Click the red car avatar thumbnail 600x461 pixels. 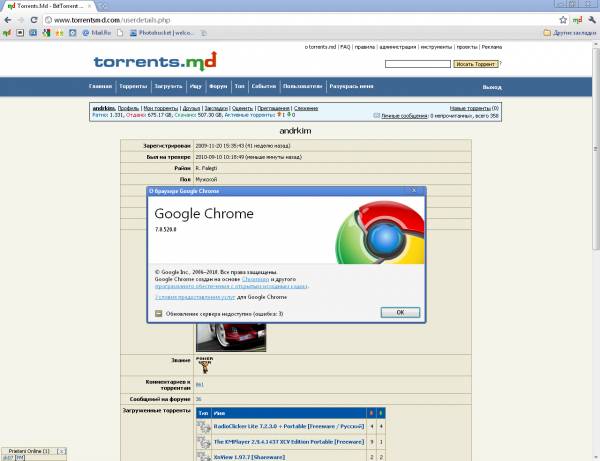pyautogui.click(x=231, y=337)
